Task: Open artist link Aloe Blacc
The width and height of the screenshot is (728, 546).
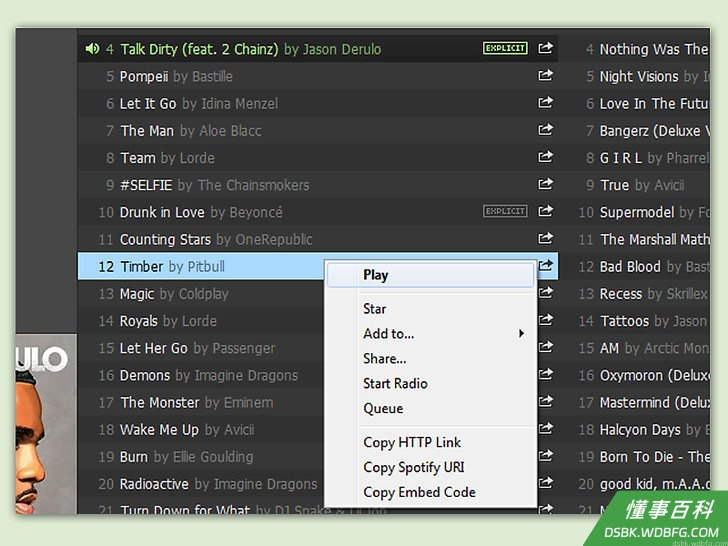Action: click(x=230, y=131)
